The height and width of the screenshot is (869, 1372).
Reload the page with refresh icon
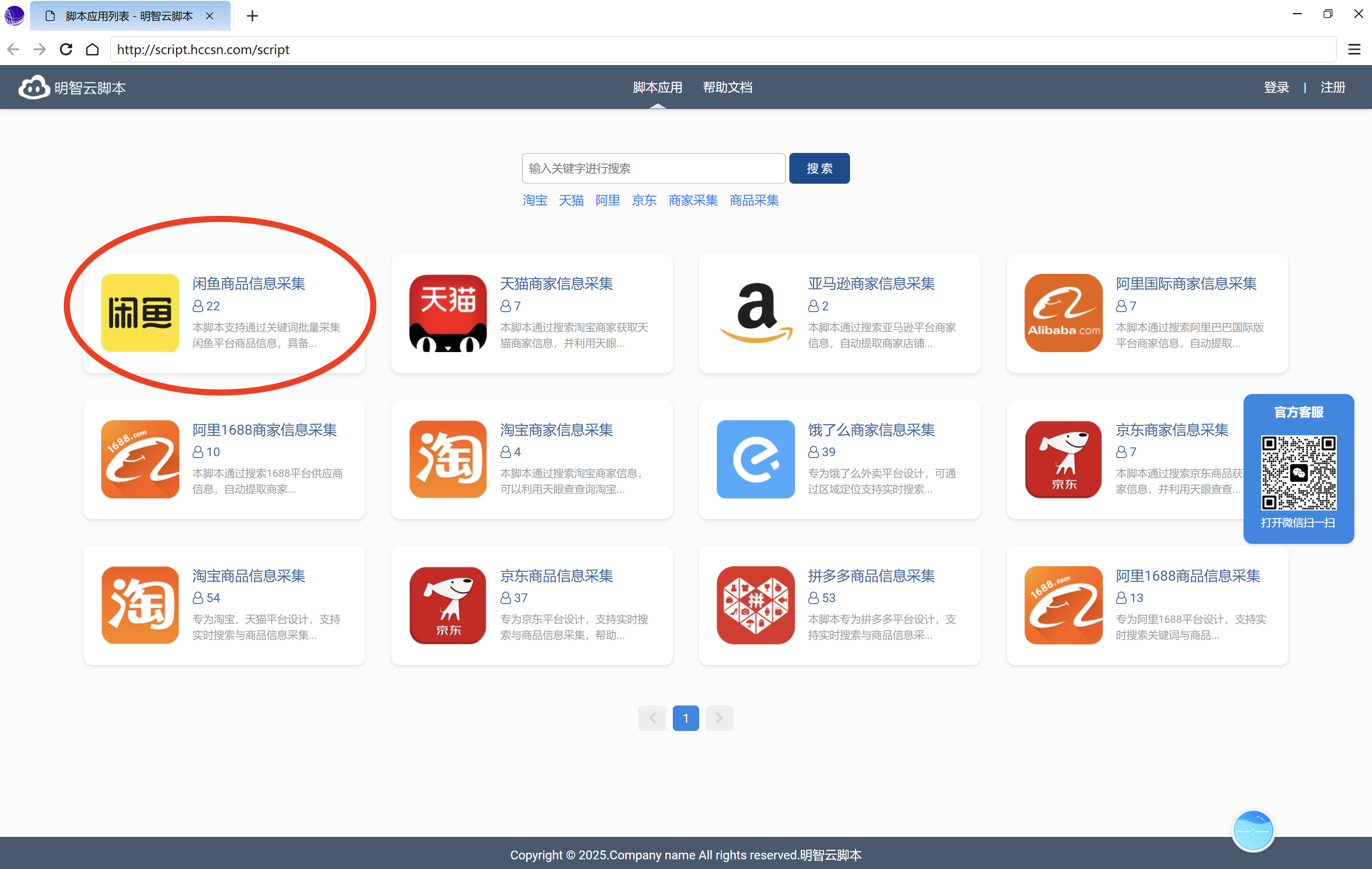(x=66, y=50)
